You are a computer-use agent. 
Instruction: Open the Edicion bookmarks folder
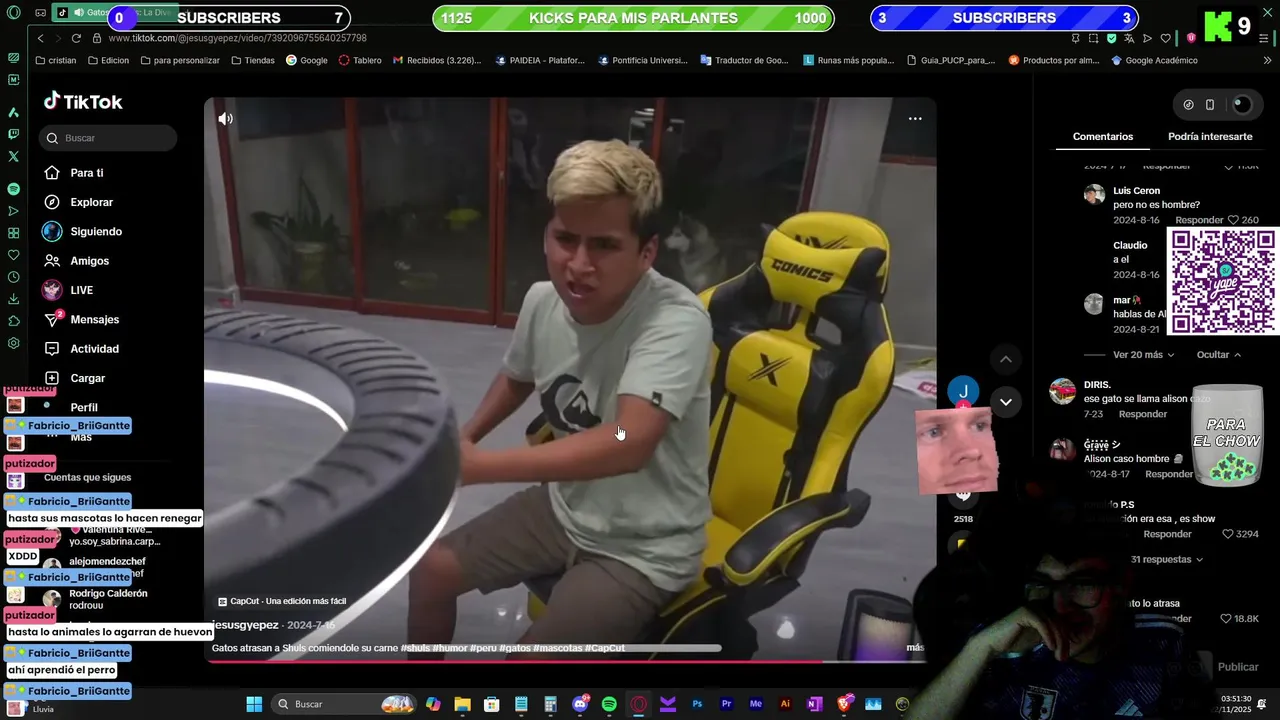[108, 60]
